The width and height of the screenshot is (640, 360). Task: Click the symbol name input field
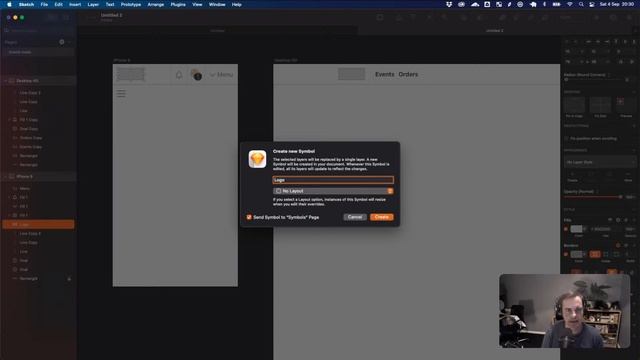click(333, 180)
